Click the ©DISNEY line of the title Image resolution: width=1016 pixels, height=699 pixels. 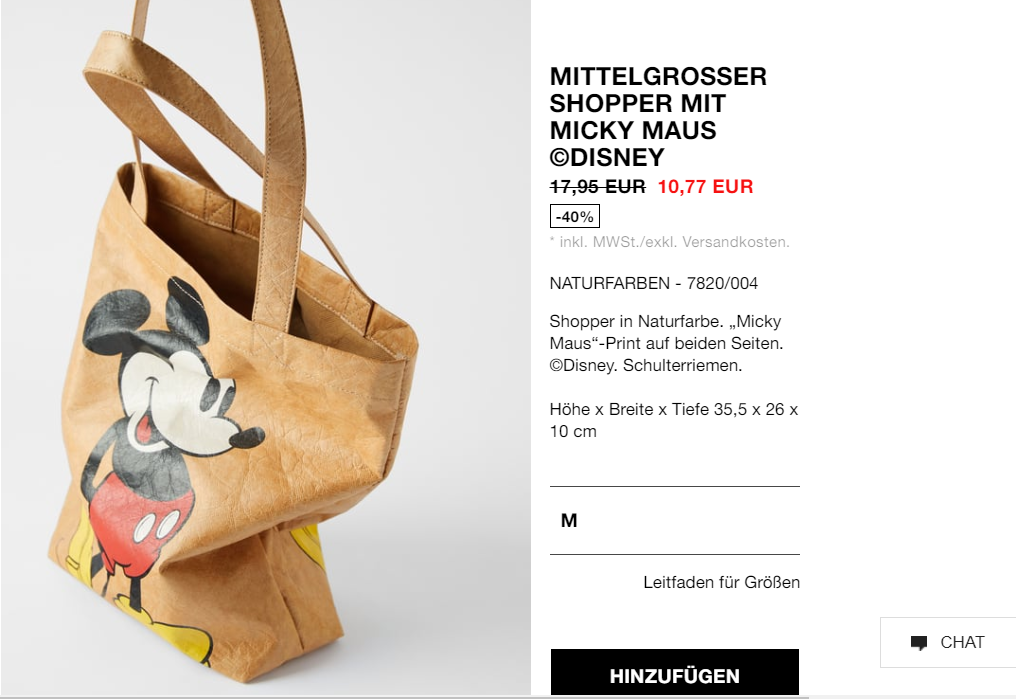point(607,157)
